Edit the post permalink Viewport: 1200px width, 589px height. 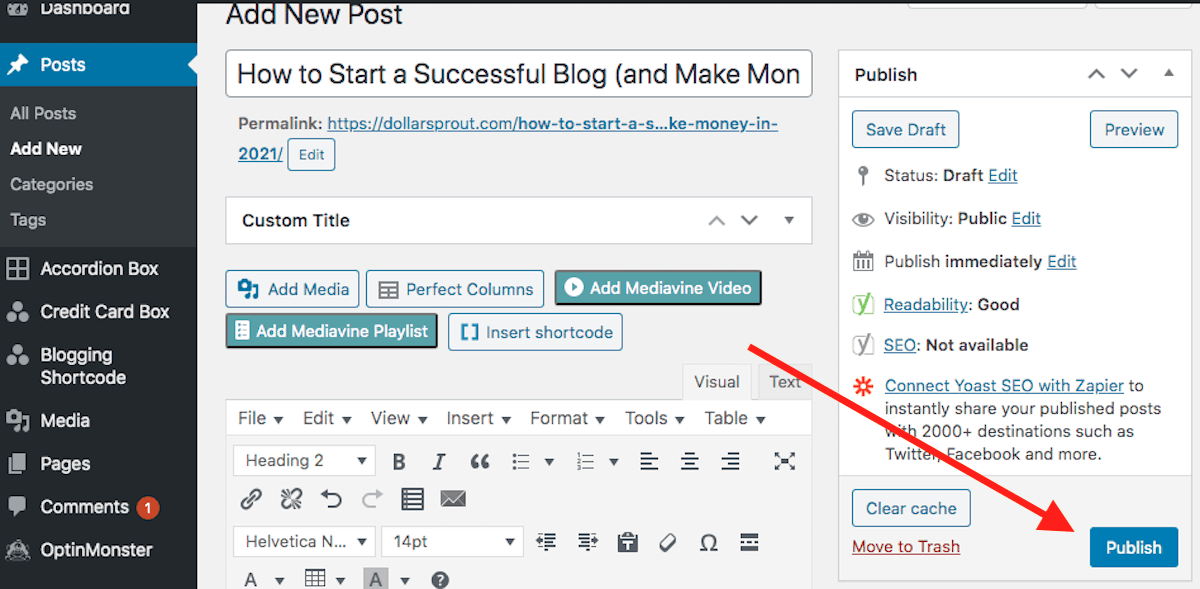[x=311, y=154]
